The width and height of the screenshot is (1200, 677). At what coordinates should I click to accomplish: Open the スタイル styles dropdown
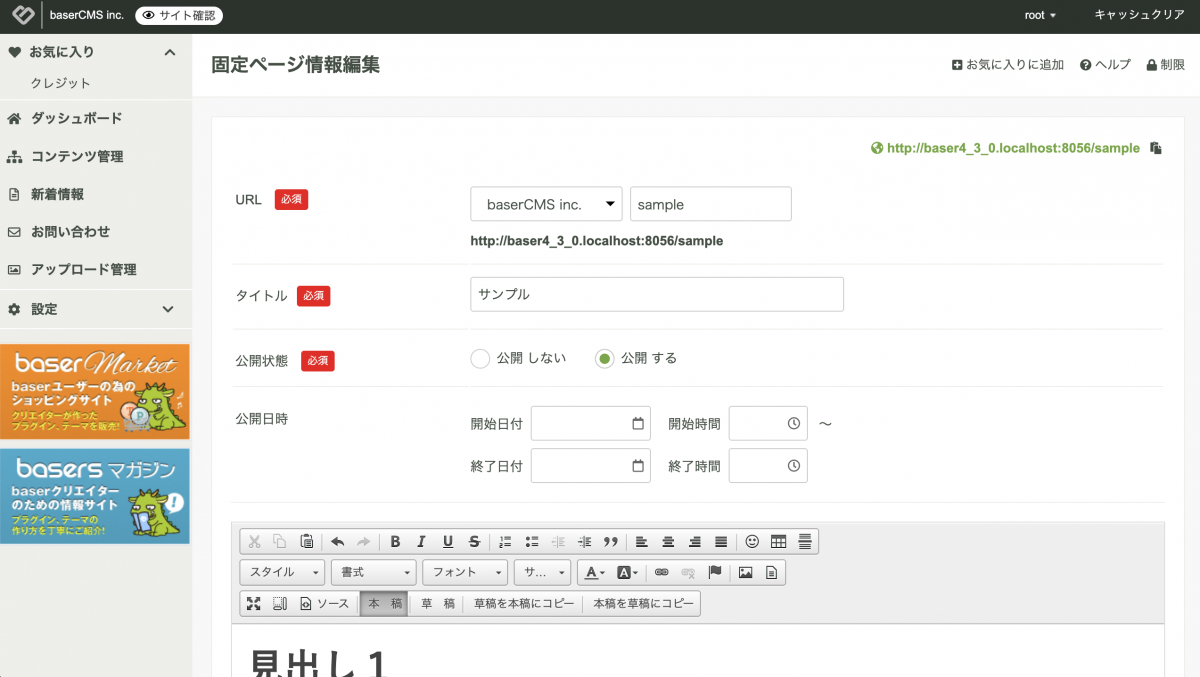point(282,573)
